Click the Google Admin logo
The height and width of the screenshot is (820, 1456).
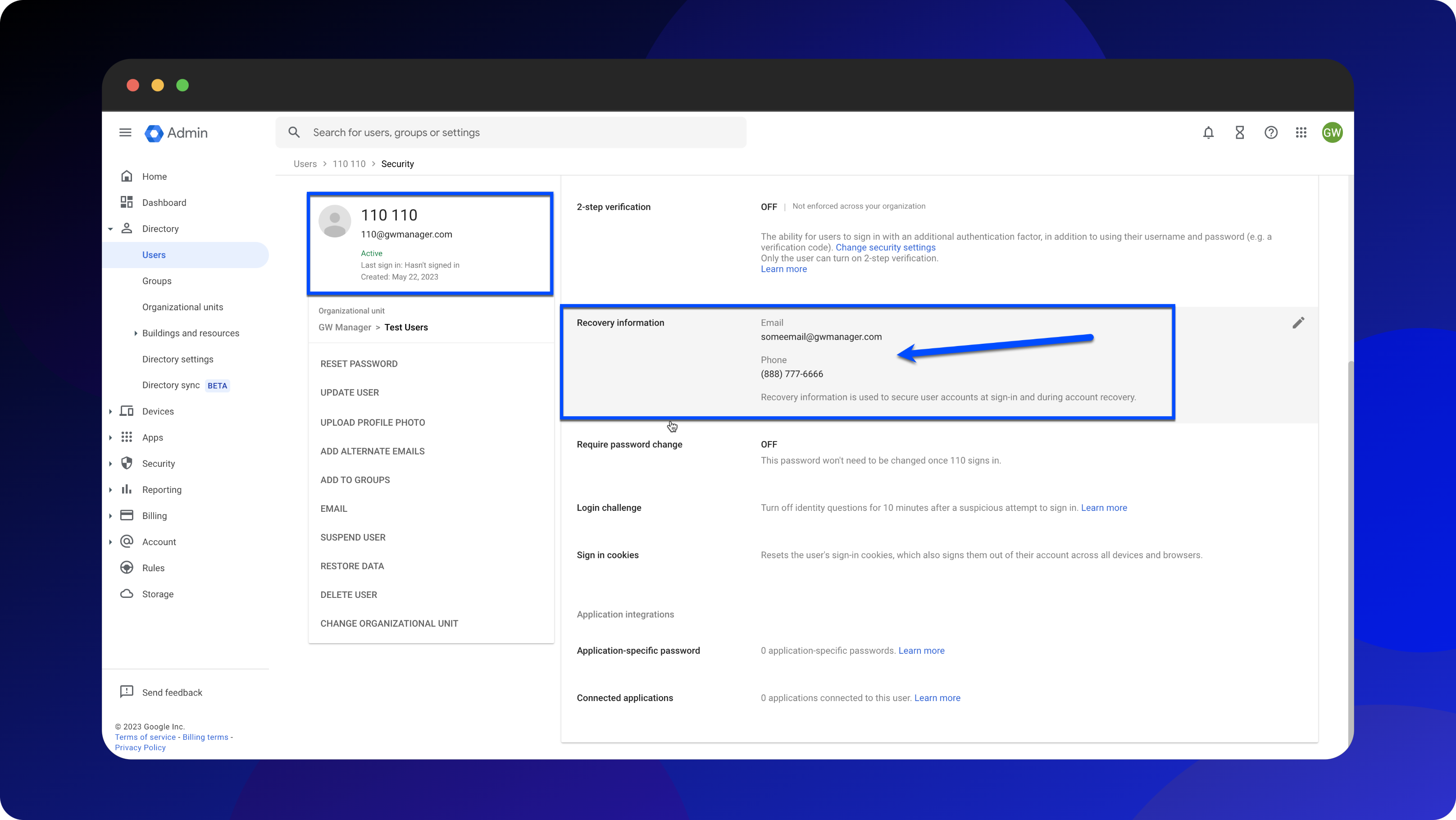tap(176, 133)
